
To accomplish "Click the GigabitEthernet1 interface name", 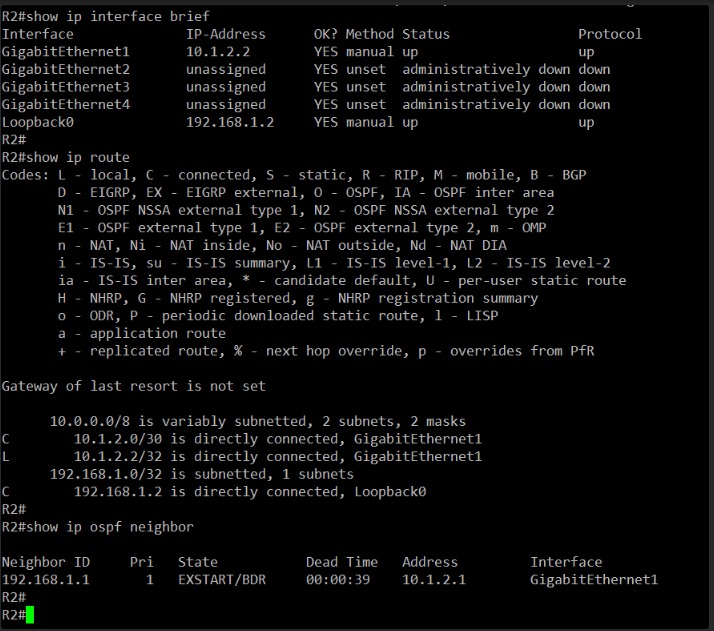I will [x=66, y=52].
